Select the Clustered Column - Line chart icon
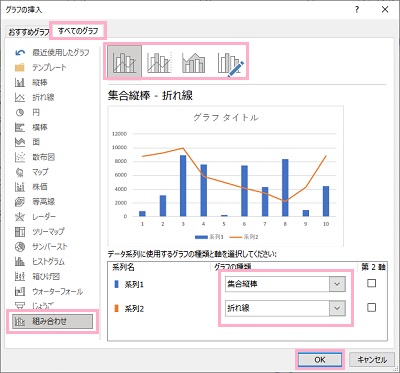The height and width of the screenshot is (373, 400). pos(124,61)
